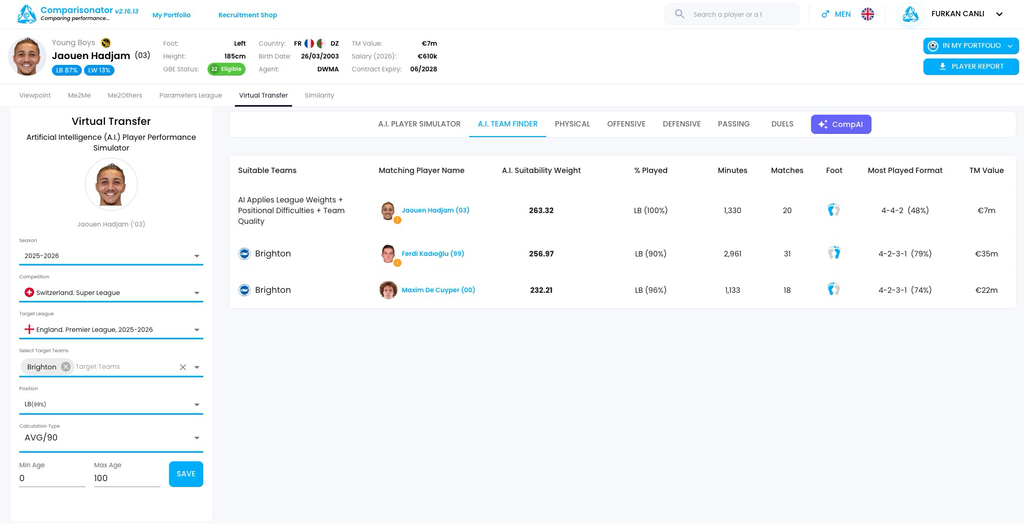Click the foot icon in Kadıoğlu row
Viewport: 1024px width, 529px height.
coord(833,253)
